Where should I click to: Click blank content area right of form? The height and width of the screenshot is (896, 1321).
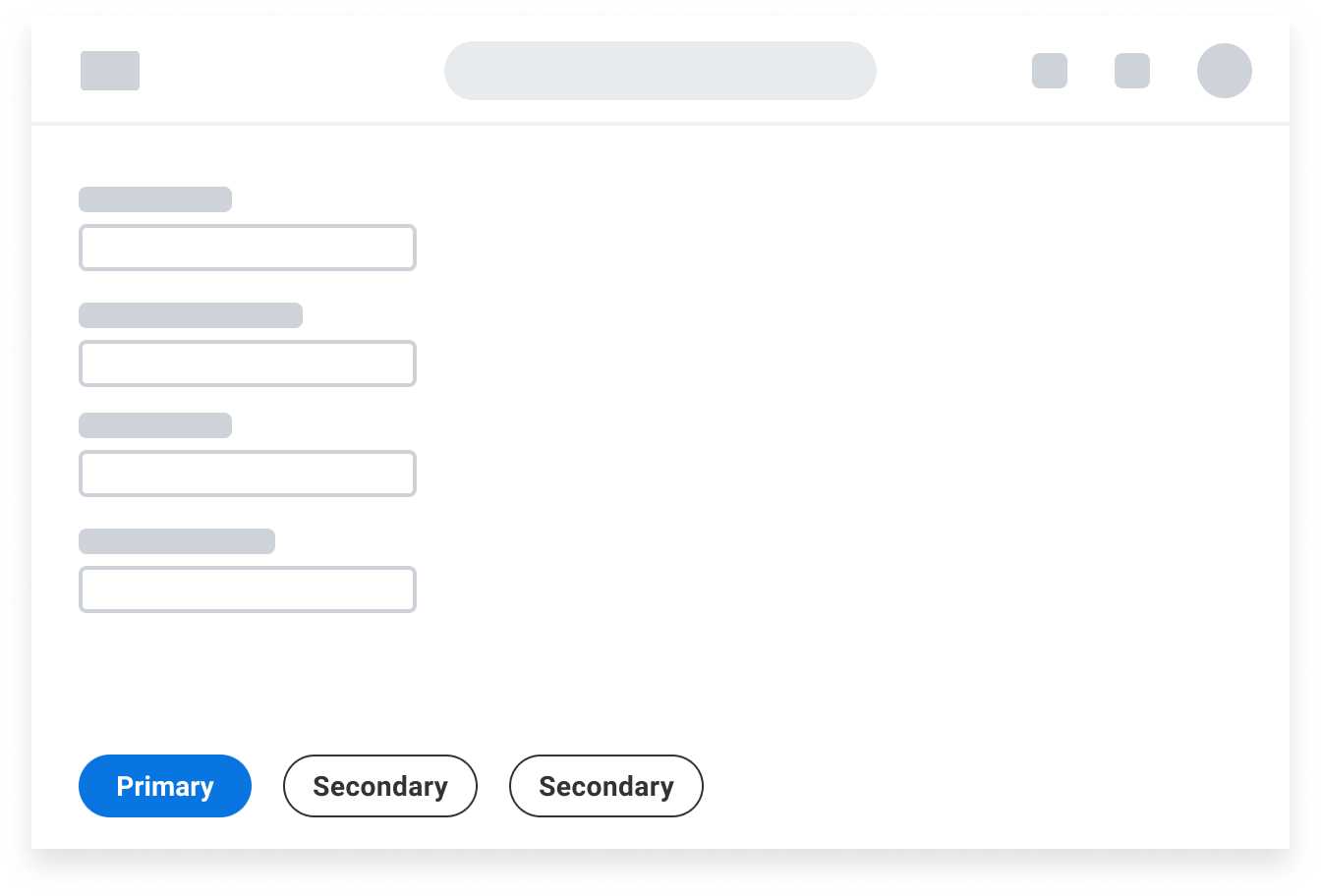pyautogui.click(x=835, y=413)
